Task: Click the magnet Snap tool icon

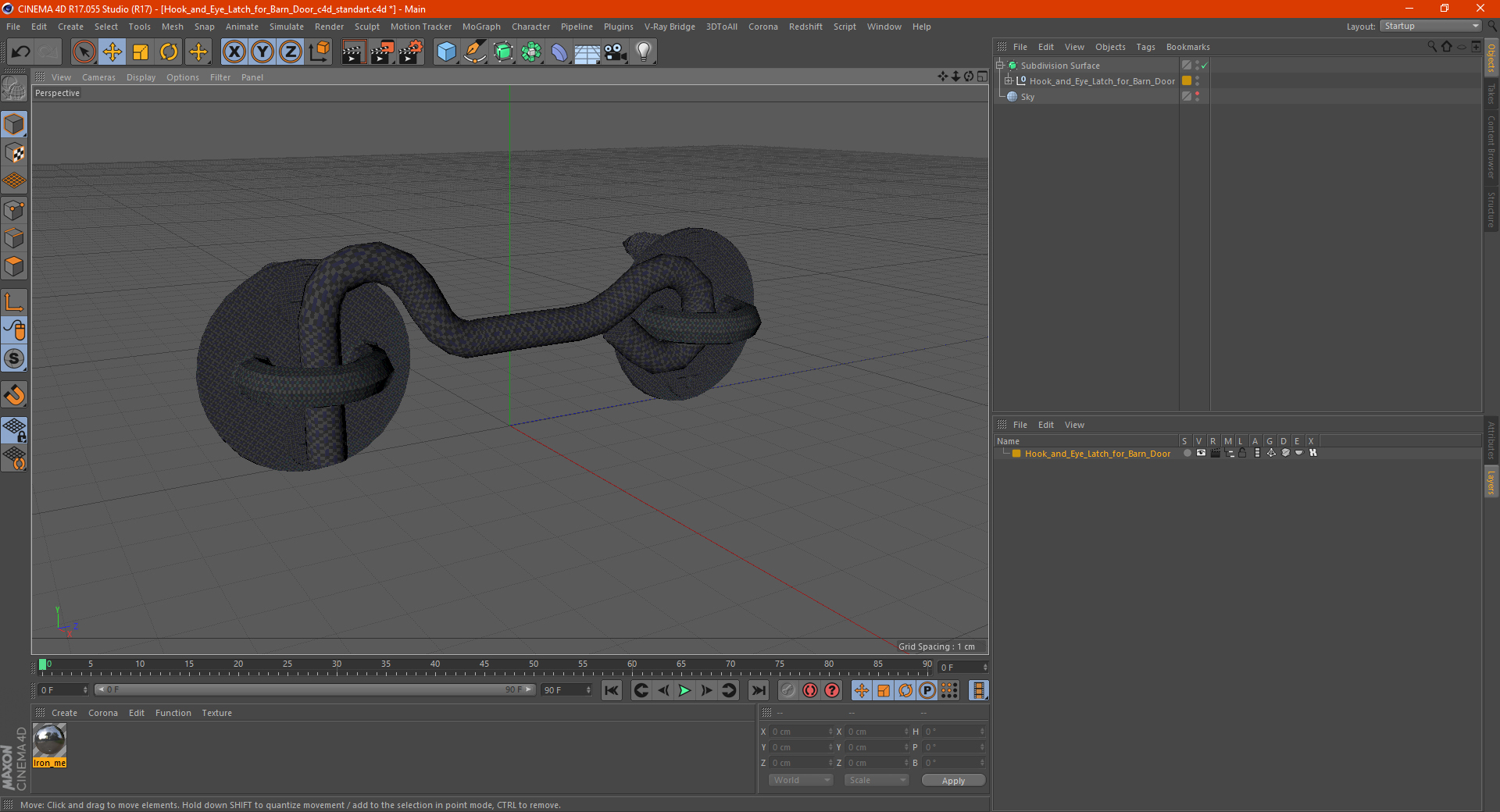Action: tap(14, 395)
